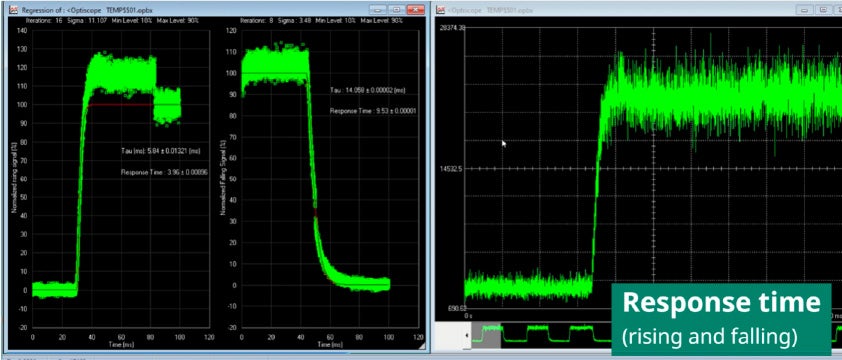Select the grey highlighted region in overview strip
This screenshot has height=360, width=842.
coord(486,336)
